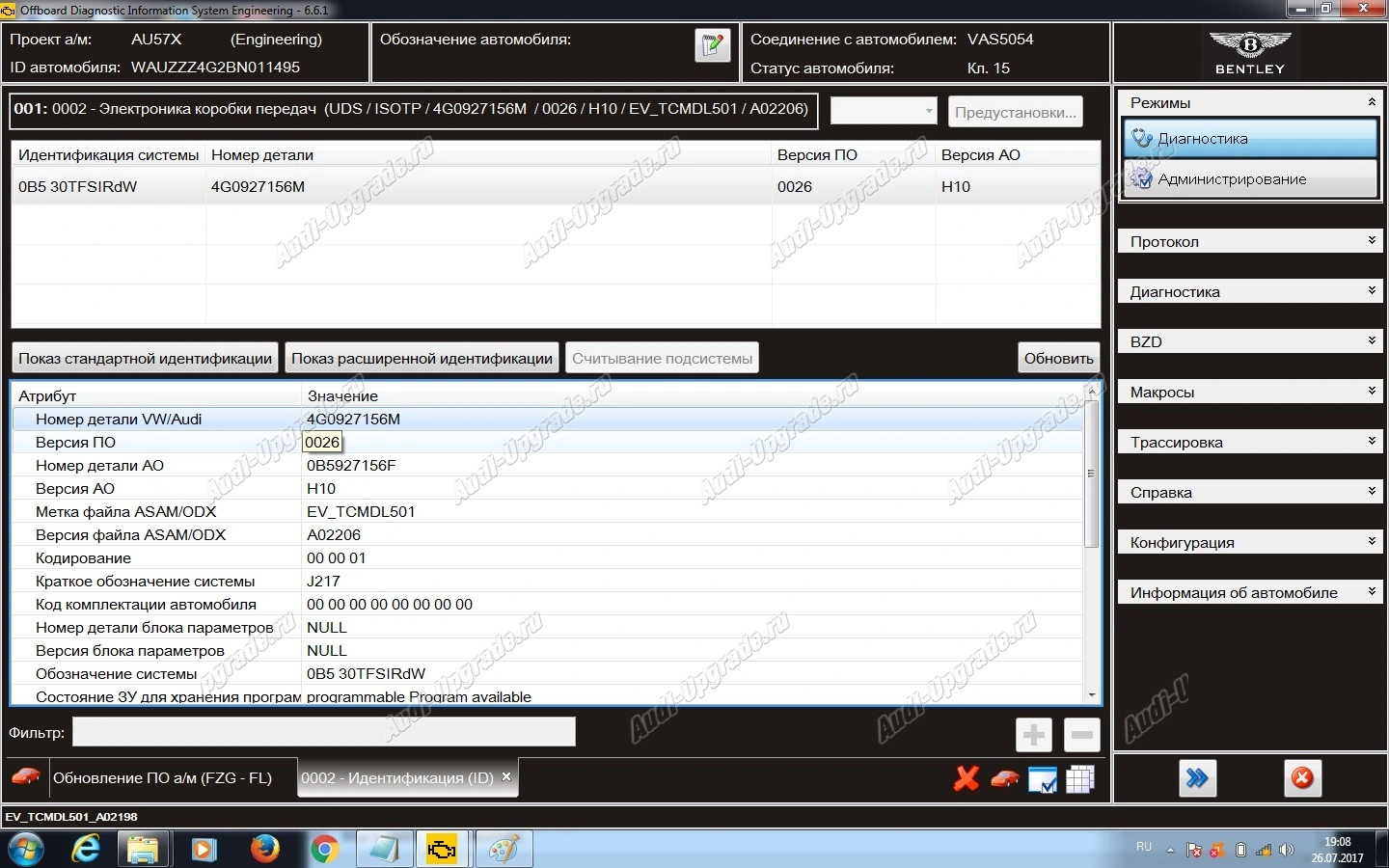Image resolution: width=1389 pixels, height=868 pixels.
Task: Click the red X icon in bottom toolbar
Action: pos(966,778)
